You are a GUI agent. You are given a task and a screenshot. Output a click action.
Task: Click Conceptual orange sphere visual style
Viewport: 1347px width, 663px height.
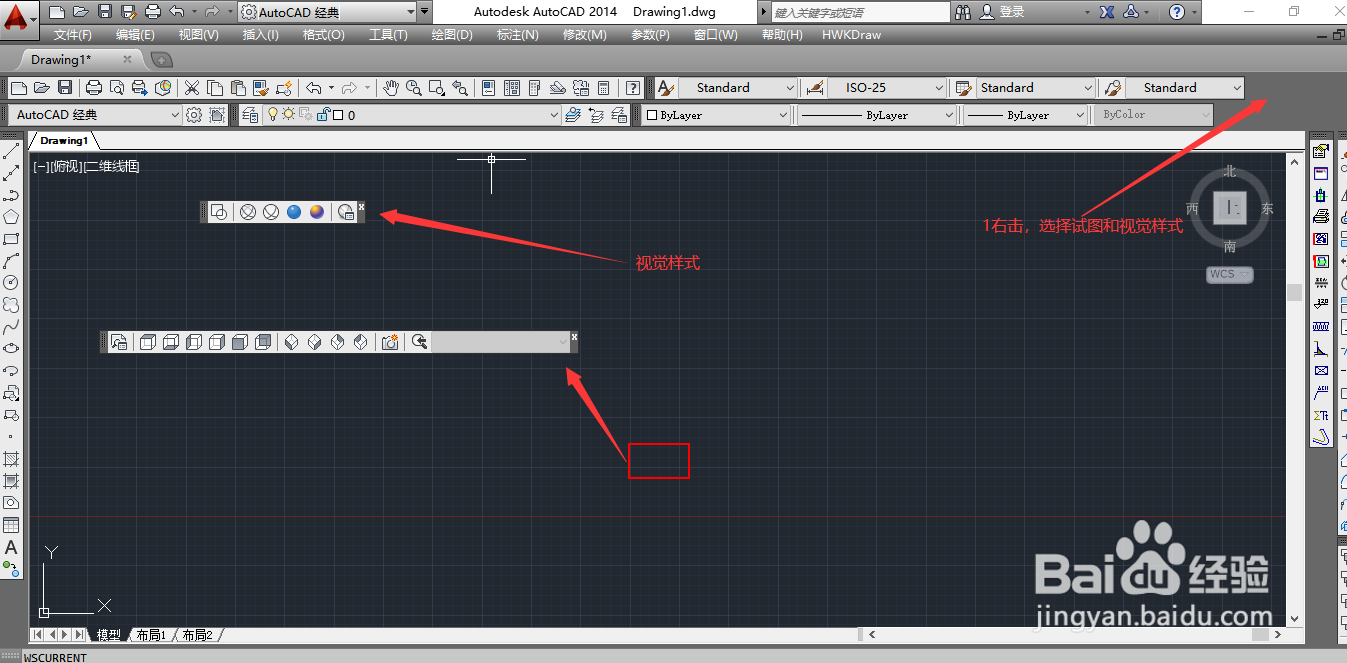coord(317,212)
